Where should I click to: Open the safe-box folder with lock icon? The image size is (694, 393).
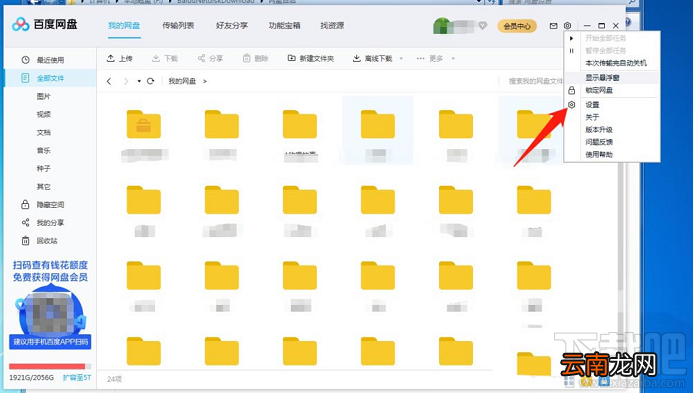click(144, 124)
